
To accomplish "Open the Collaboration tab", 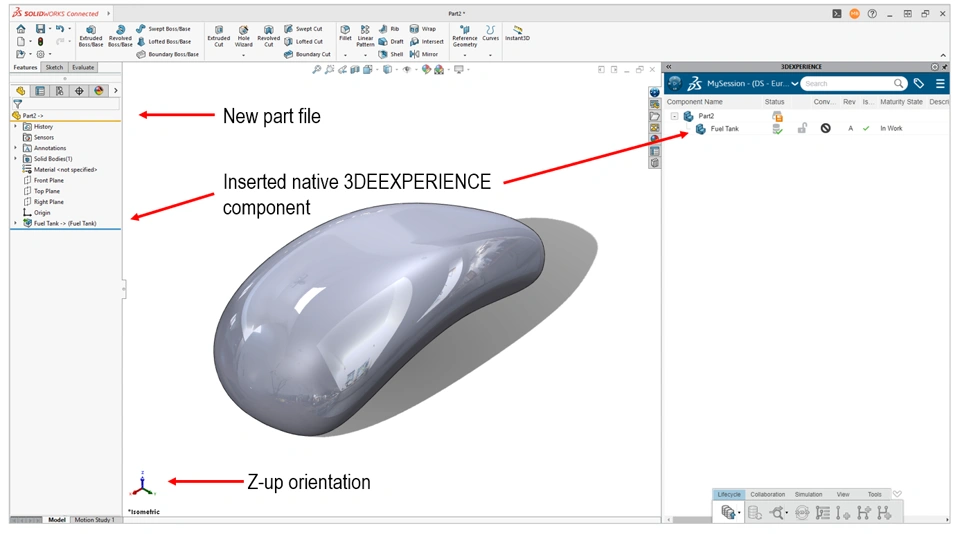I will coord(767,495).
